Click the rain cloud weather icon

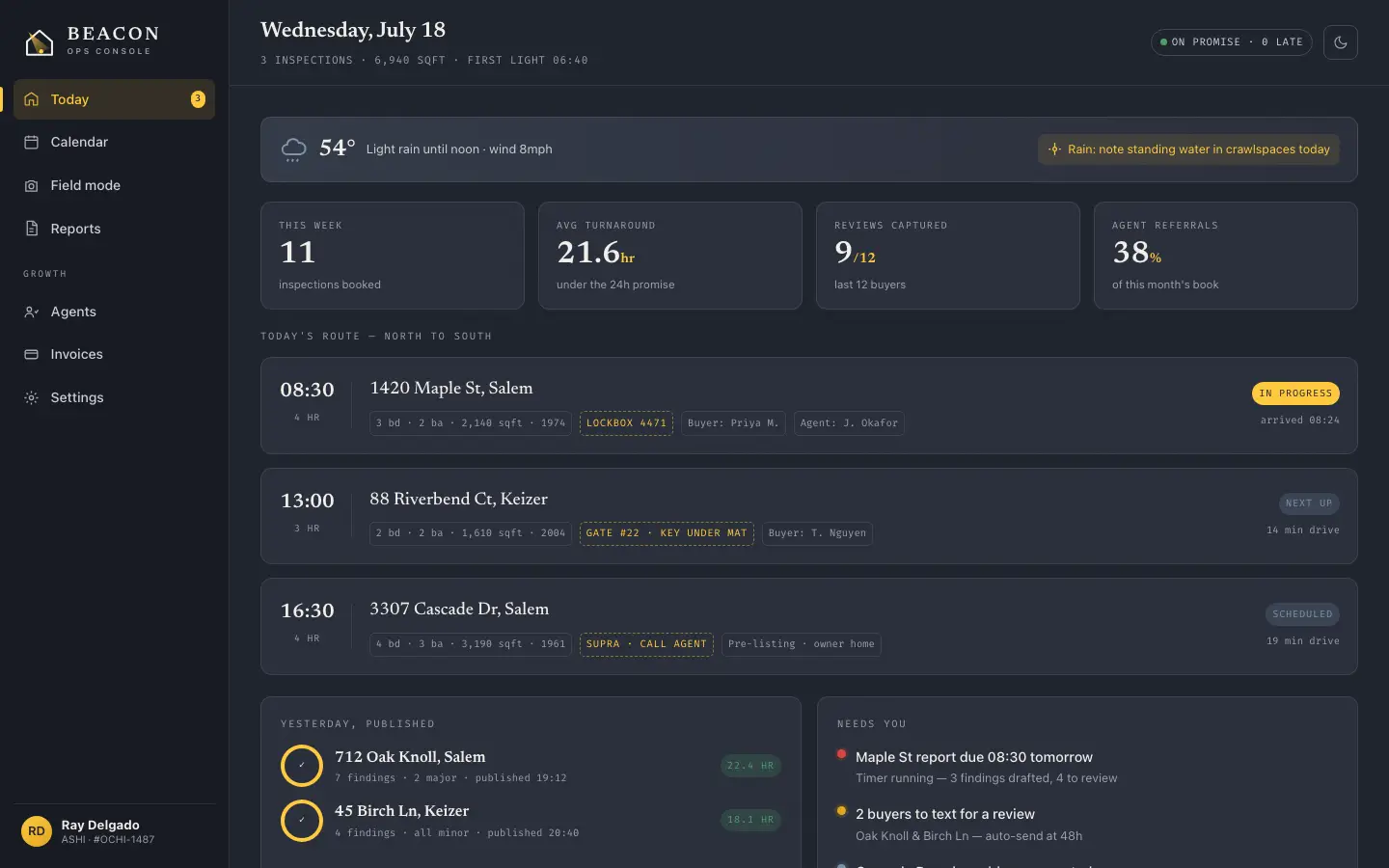tap(293, 149)
